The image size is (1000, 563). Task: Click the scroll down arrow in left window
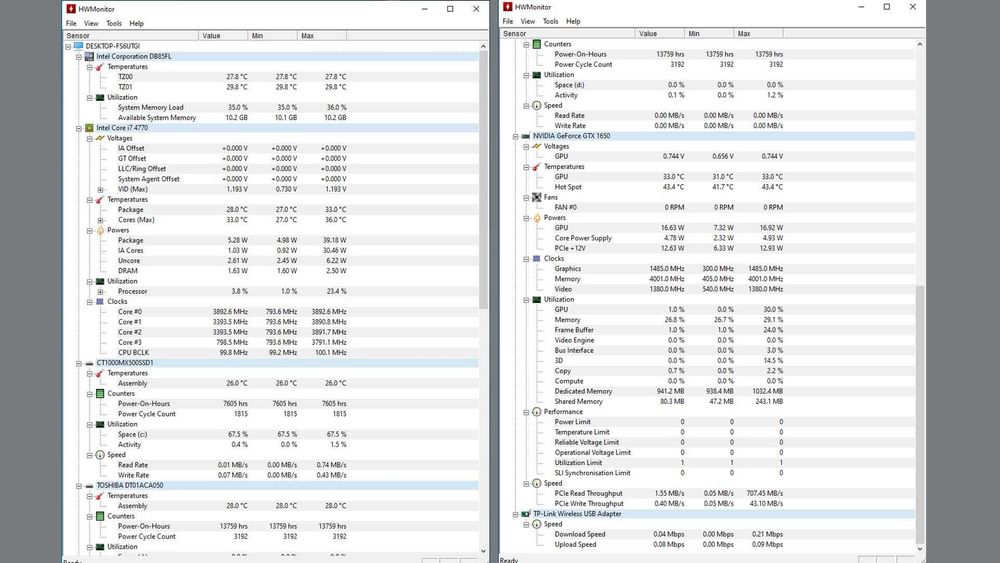pyautogui.click(x=483, y=550)
